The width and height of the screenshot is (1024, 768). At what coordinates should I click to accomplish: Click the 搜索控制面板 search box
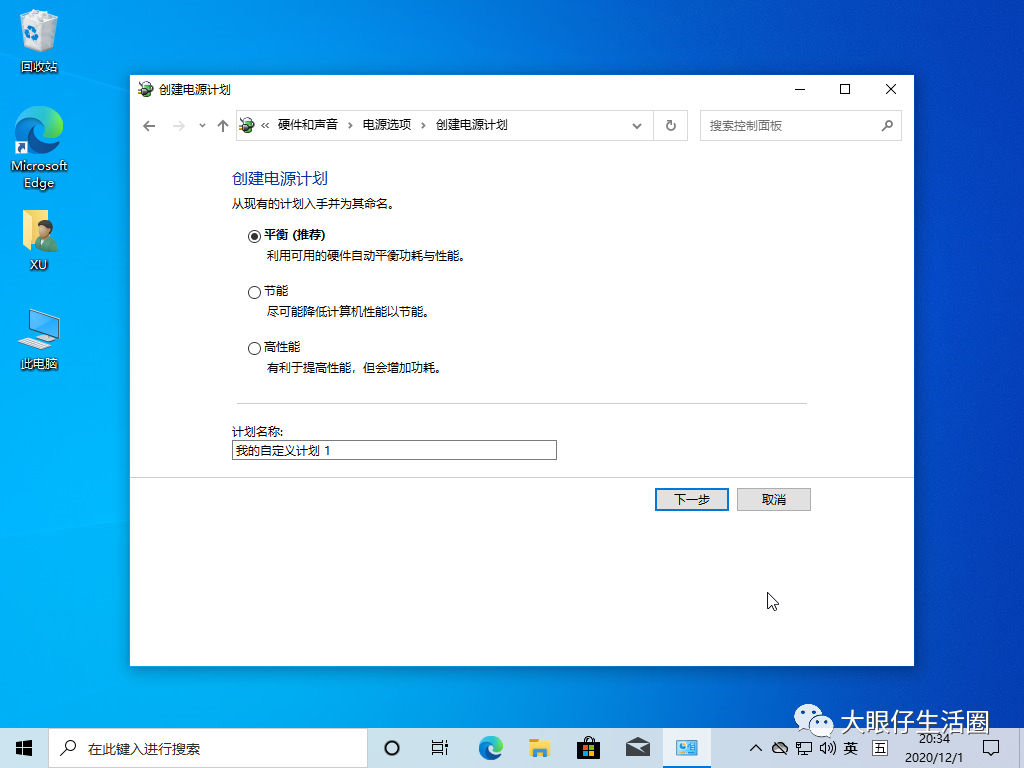(801, 125)
